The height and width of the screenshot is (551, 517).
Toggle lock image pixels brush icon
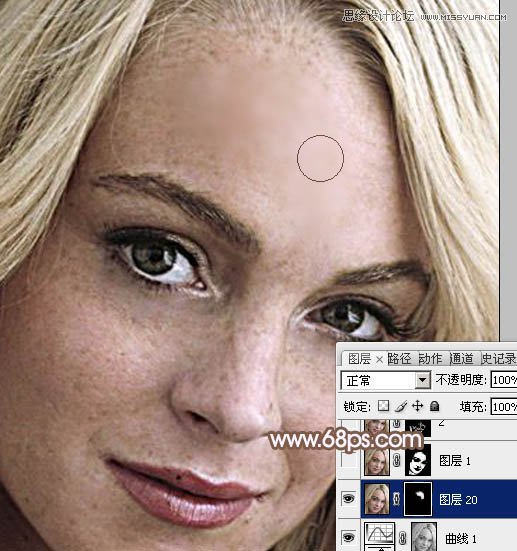[401, 406]
